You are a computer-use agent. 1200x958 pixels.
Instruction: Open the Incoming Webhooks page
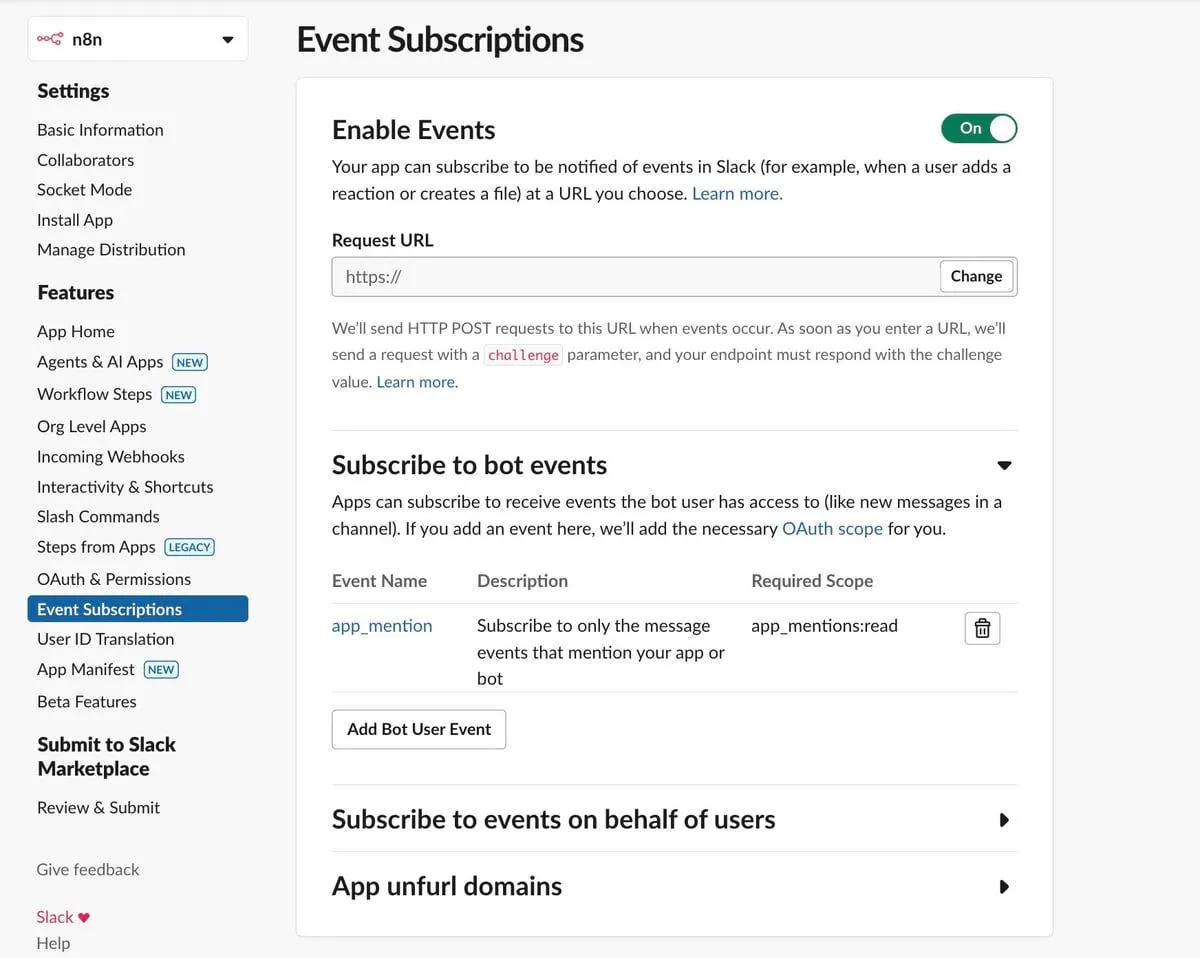pyautogui.click(x=111, y=457)
